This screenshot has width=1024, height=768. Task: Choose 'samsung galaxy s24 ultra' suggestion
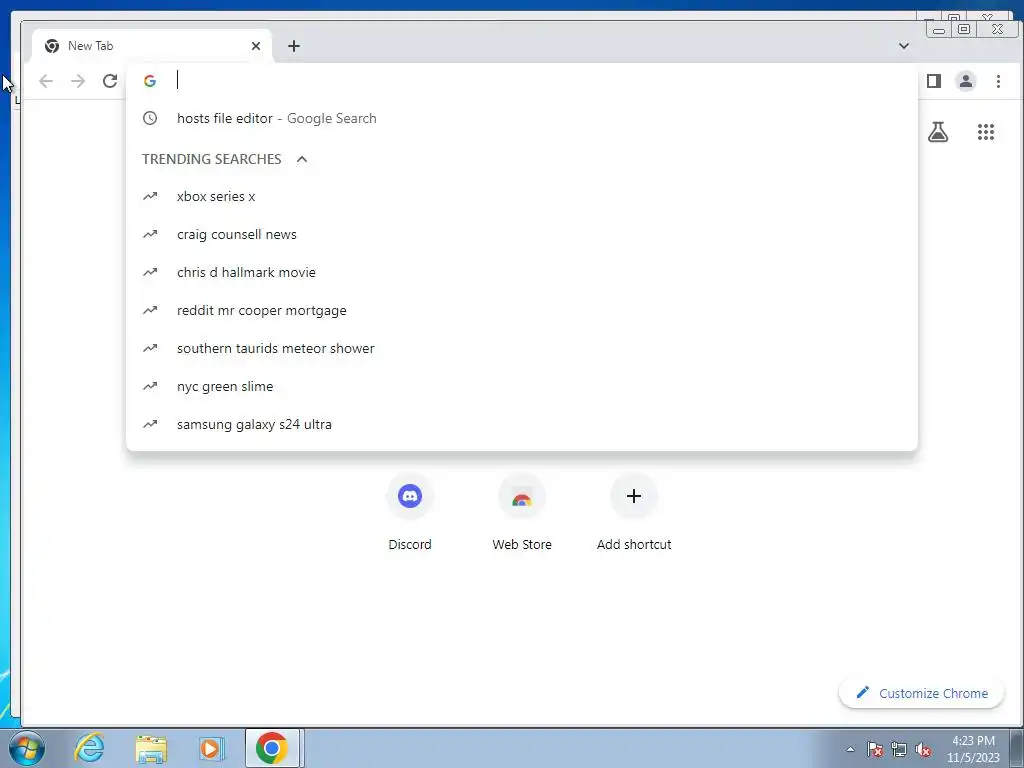pos(522,424)
